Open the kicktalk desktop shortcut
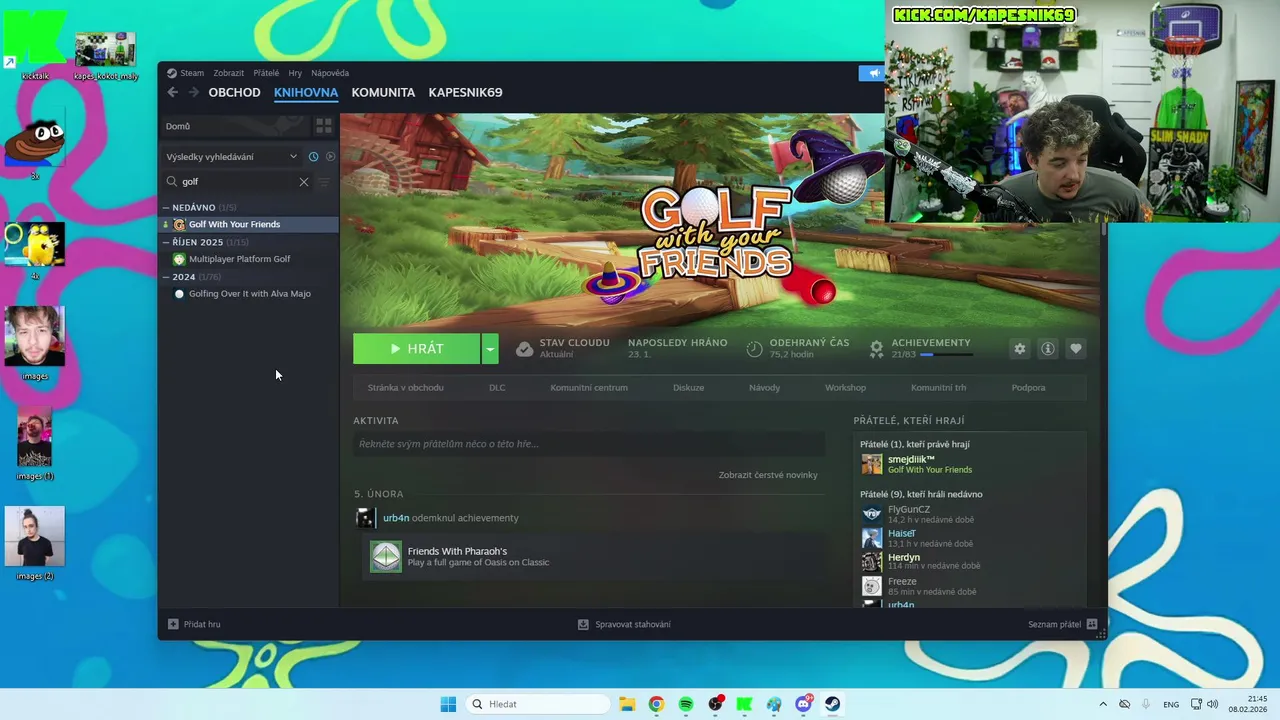This screenshot has height=720, width=1280. (x=35, y=45)
